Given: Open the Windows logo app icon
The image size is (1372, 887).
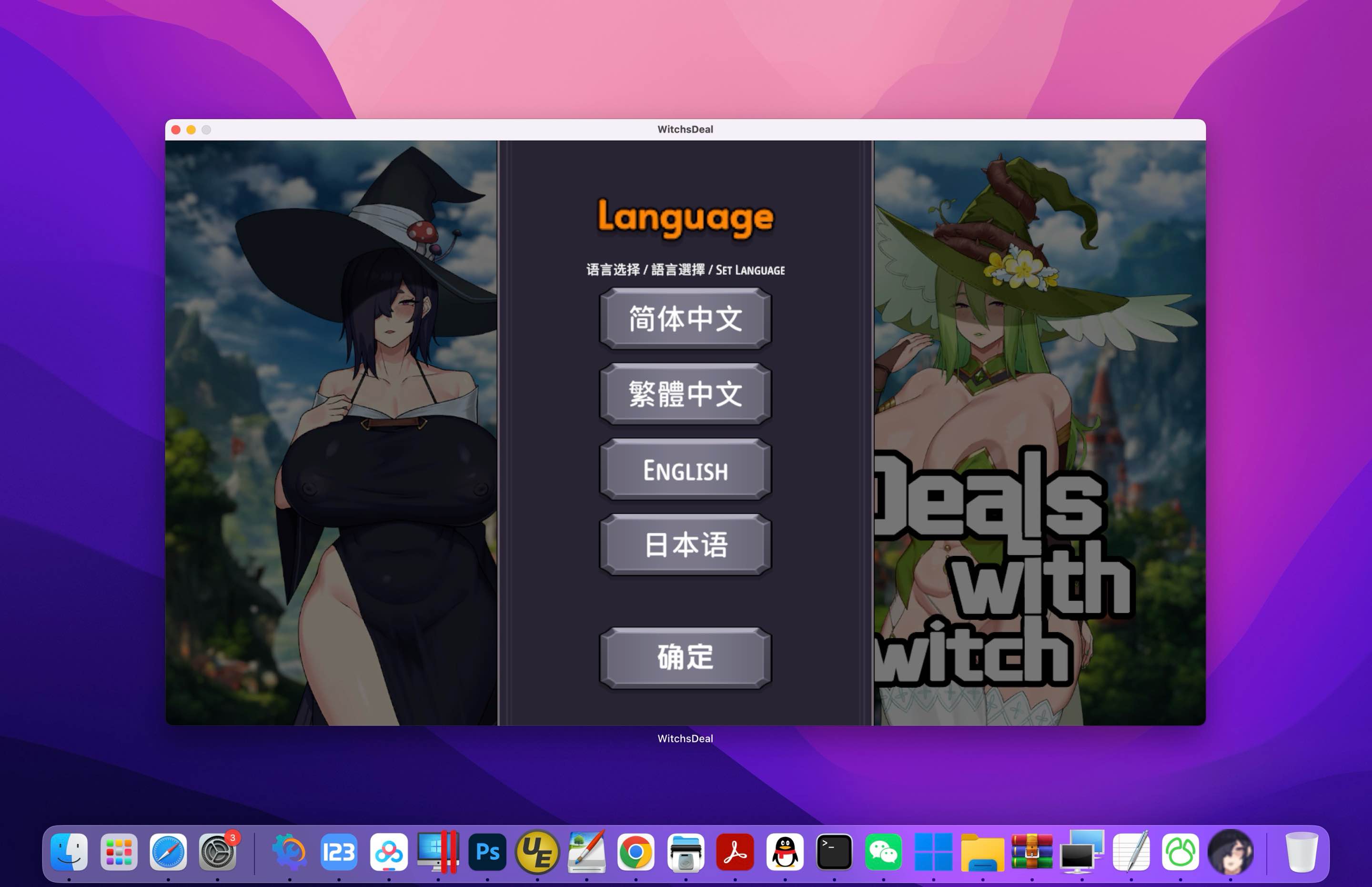Looking at the screenshot, I should [933, 852].
